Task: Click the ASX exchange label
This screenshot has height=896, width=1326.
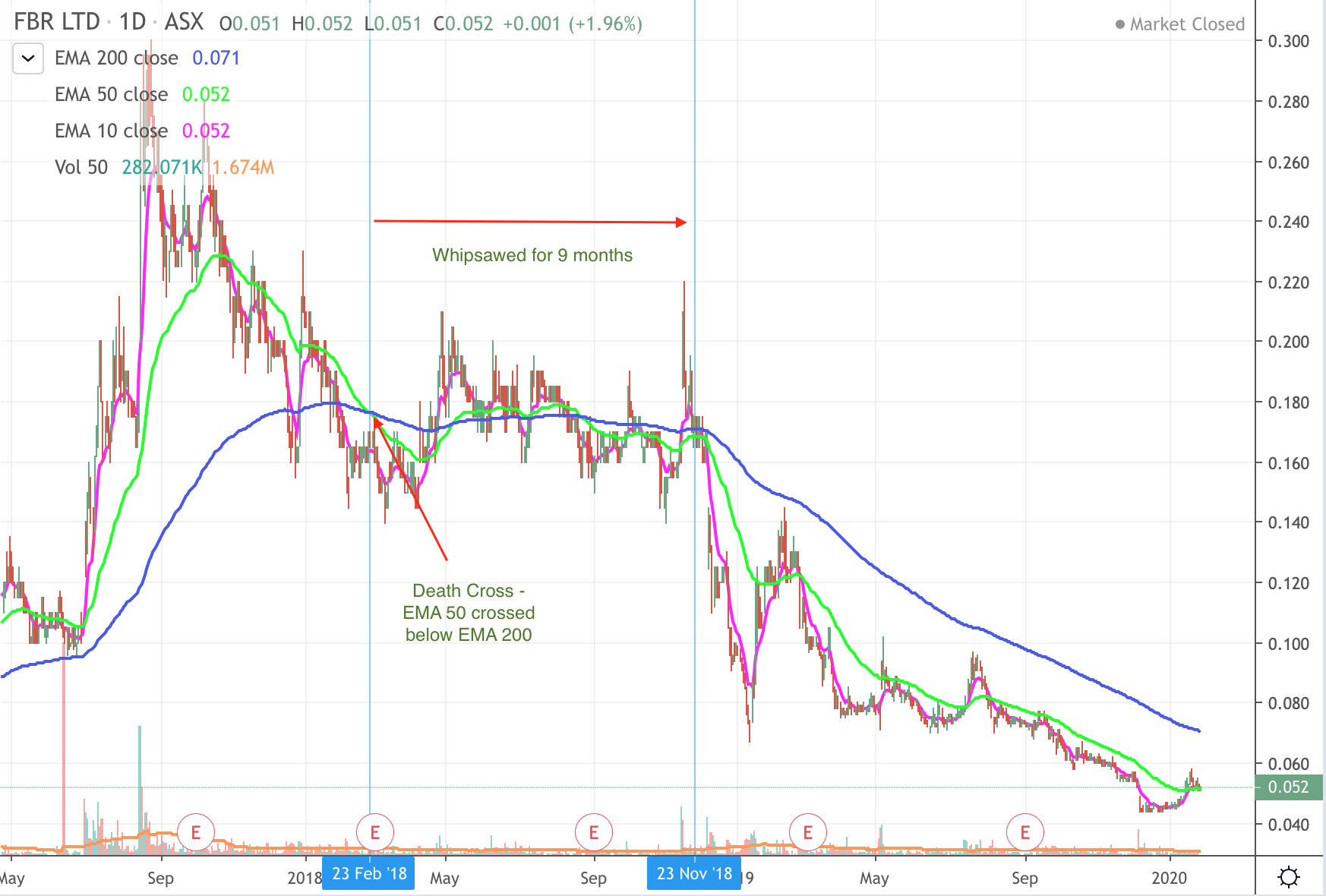Action: (184, 21)
